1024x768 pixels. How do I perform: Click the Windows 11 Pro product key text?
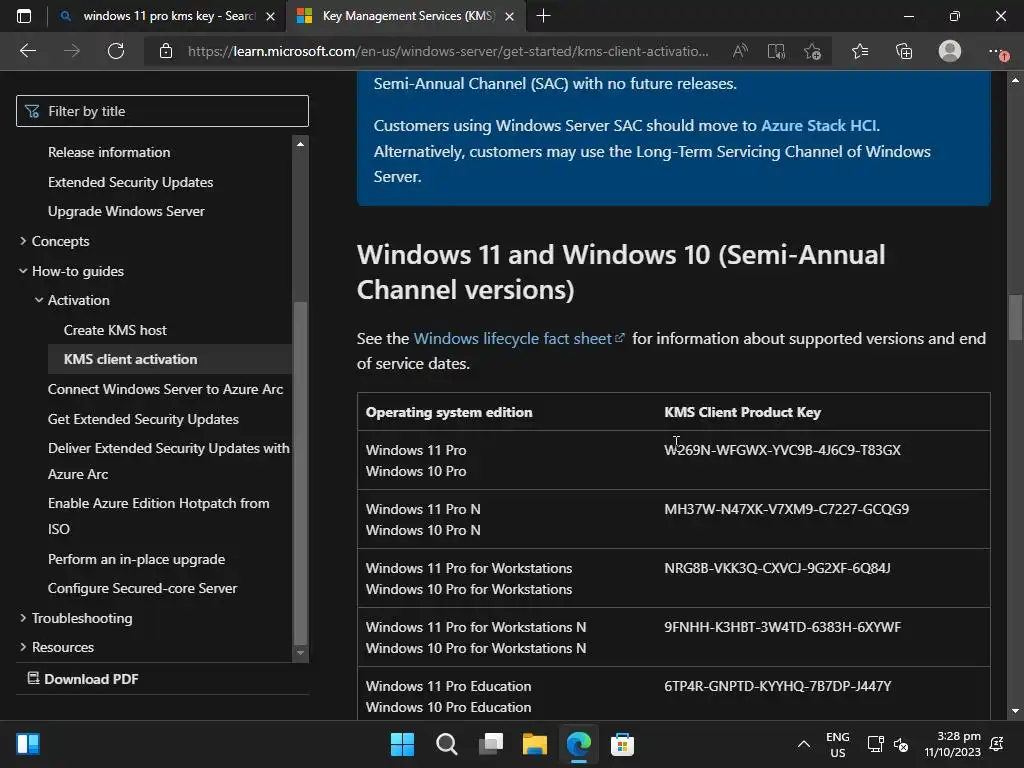782,450
